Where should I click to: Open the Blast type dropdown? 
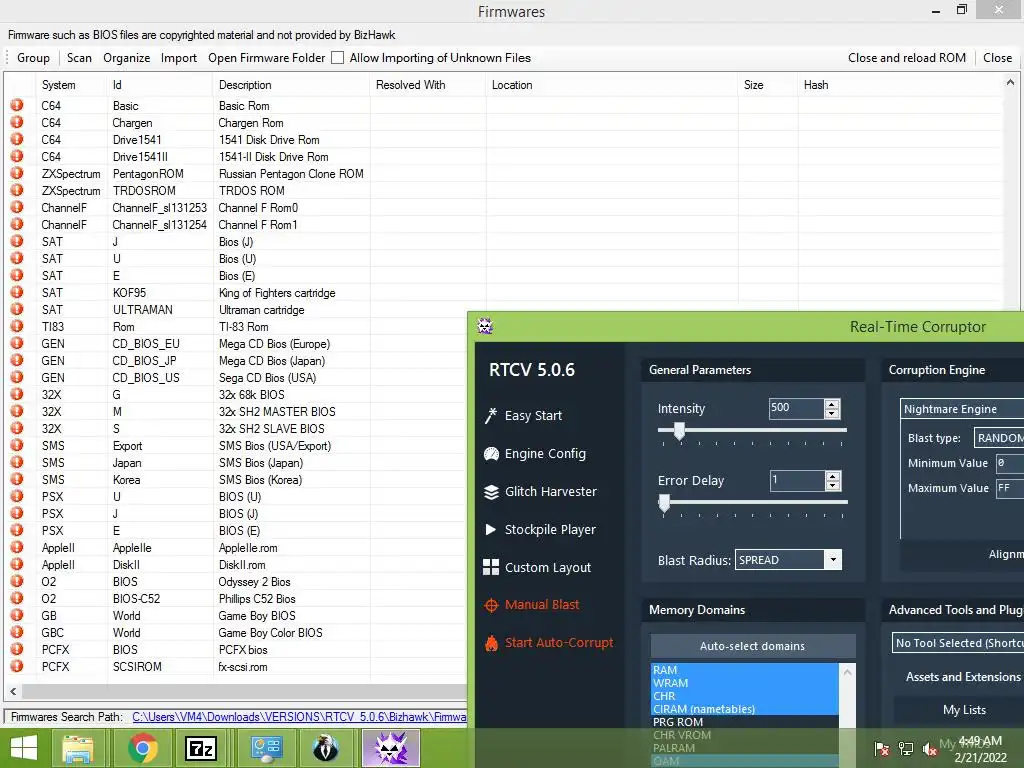[x=999, y=438]
